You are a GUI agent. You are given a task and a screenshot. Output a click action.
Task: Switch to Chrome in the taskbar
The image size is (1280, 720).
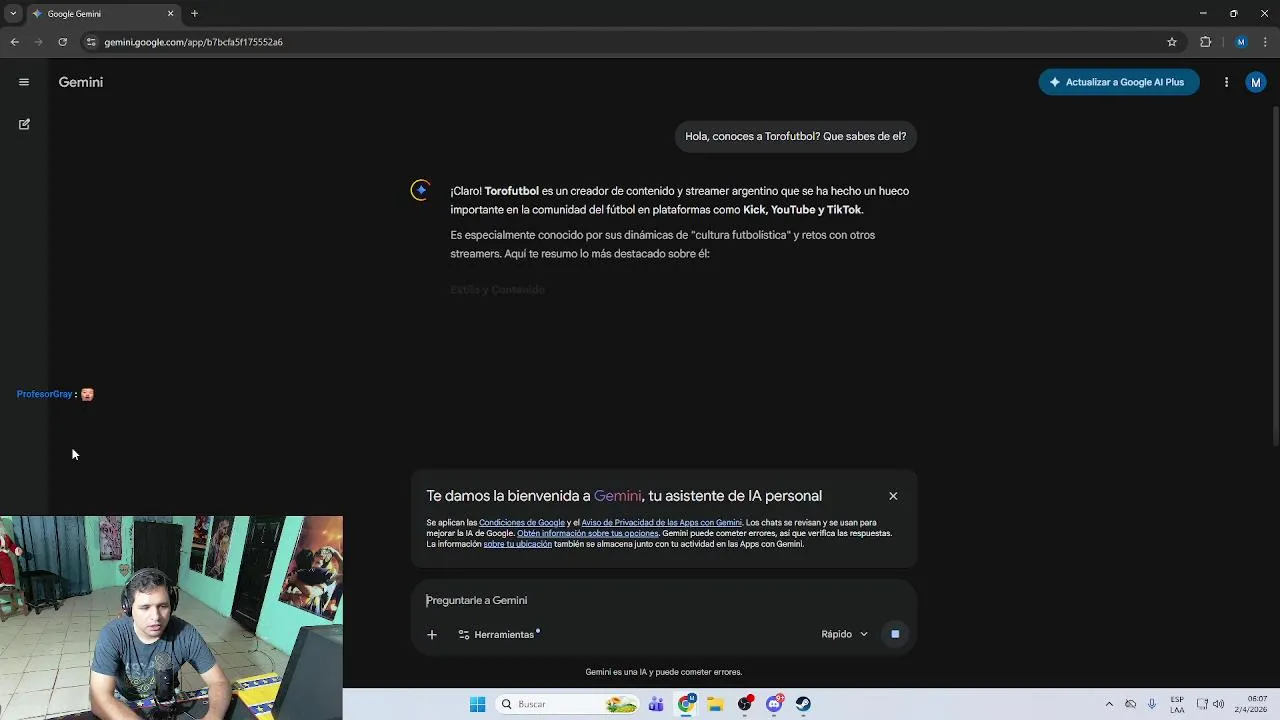[686, 704]
